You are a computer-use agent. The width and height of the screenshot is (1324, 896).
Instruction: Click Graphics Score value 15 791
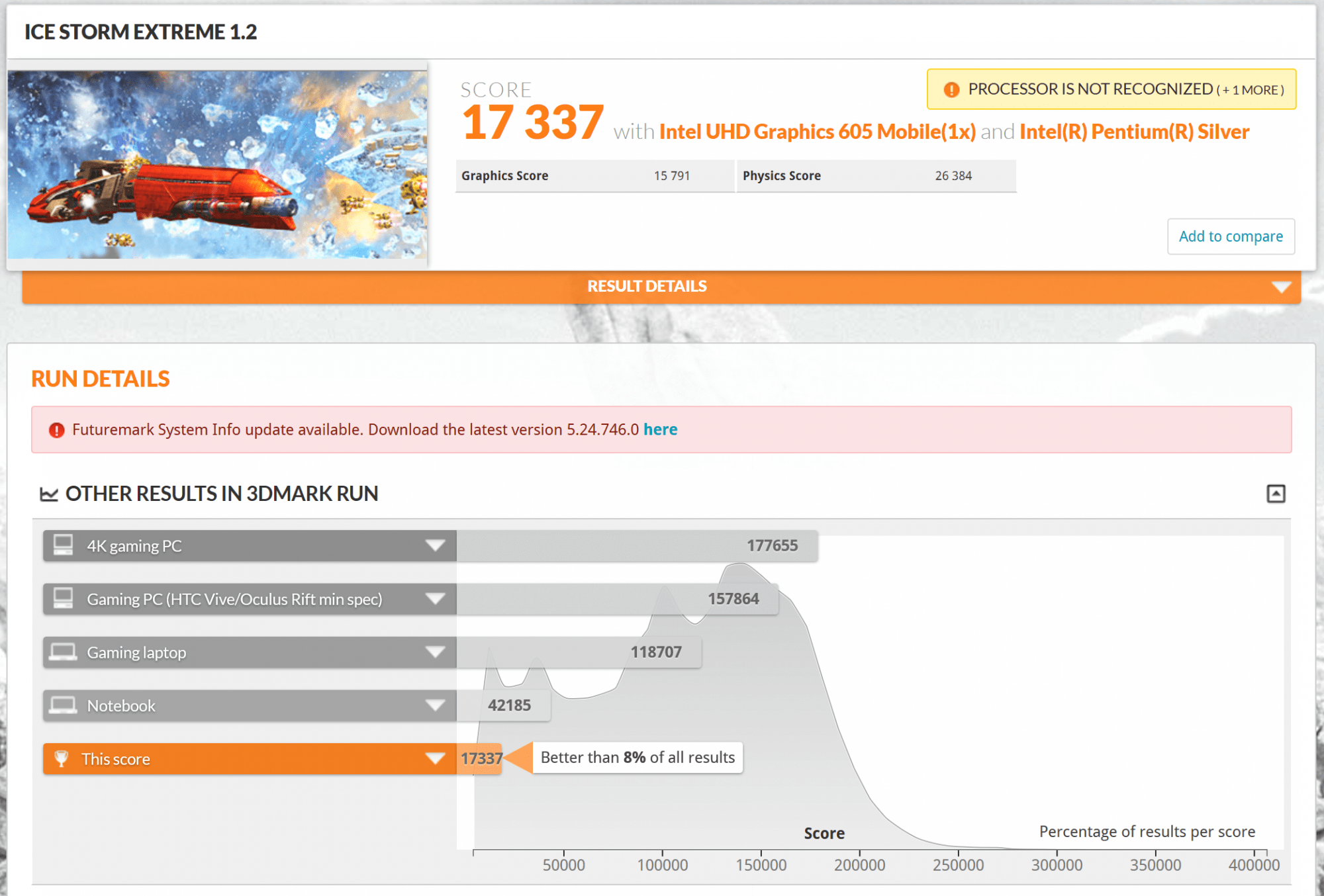pyautogui.click(x=671, y=176)
